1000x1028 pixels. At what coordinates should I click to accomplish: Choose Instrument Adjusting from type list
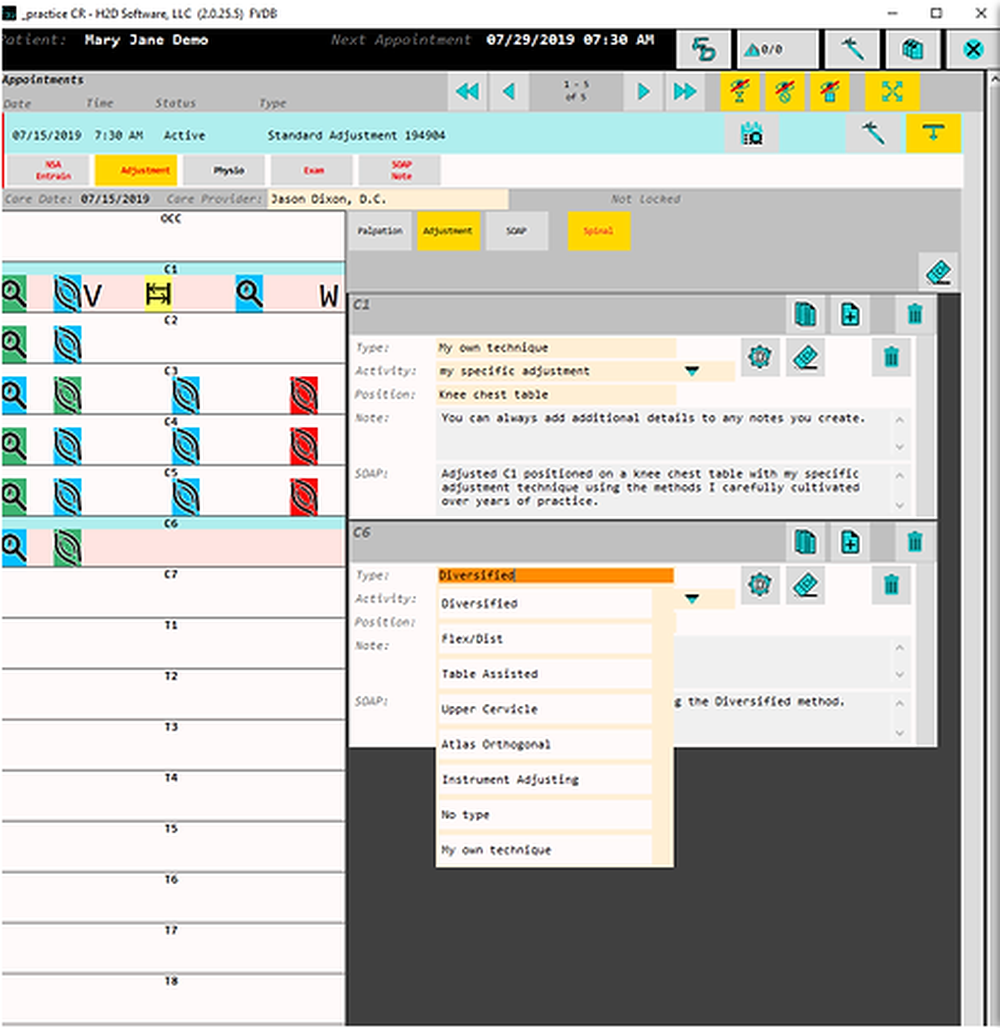[544, 780]
